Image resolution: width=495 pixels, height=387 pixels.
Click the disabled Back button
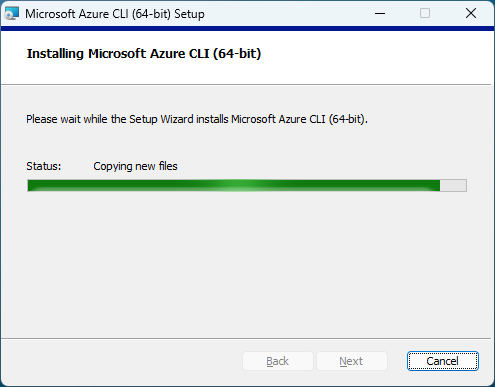coord(278,361)
